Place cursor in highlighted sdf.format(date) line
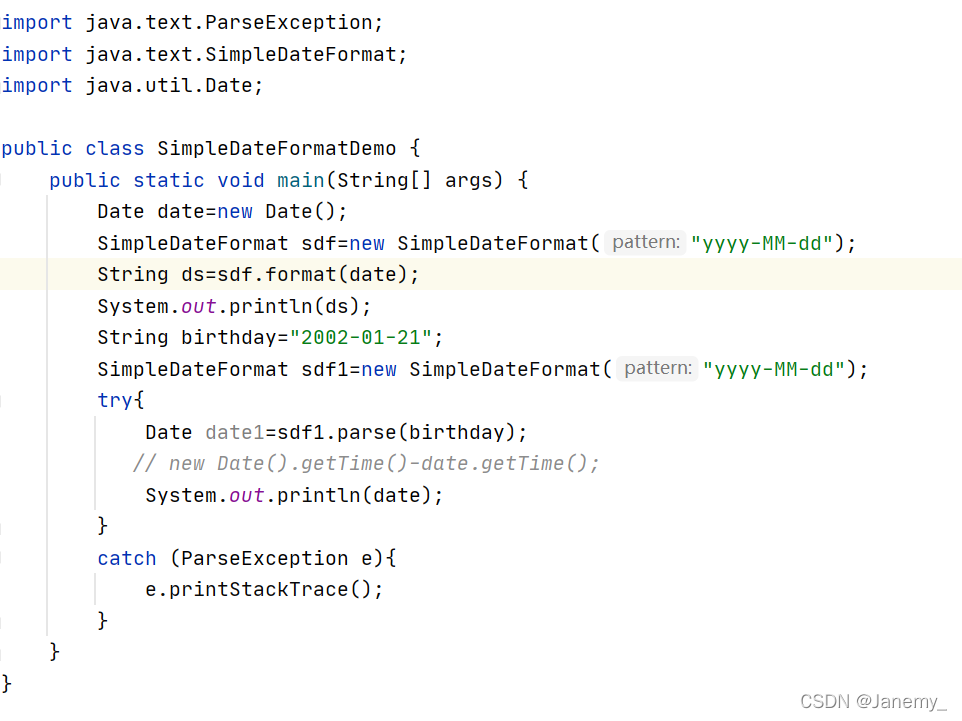 (x=258, y=274)
